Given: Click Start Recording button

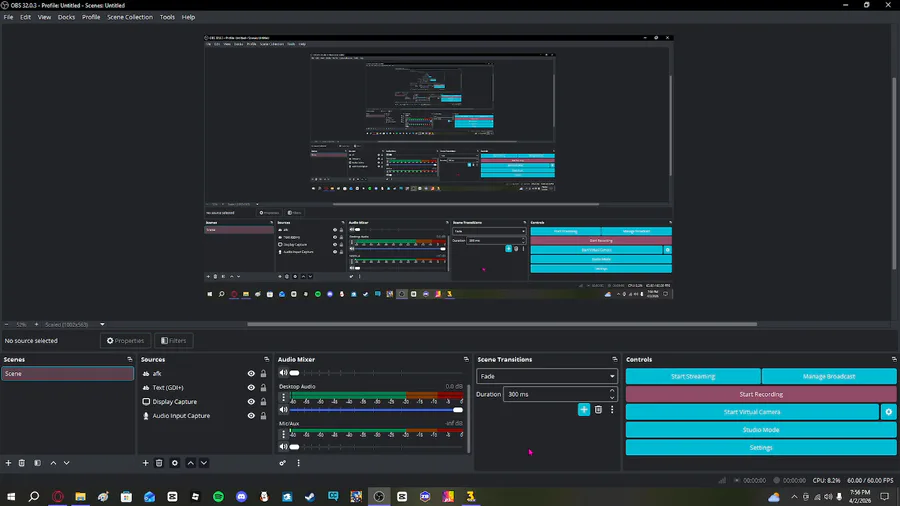Looking at the screenshot, I should (x=761, y=394).
